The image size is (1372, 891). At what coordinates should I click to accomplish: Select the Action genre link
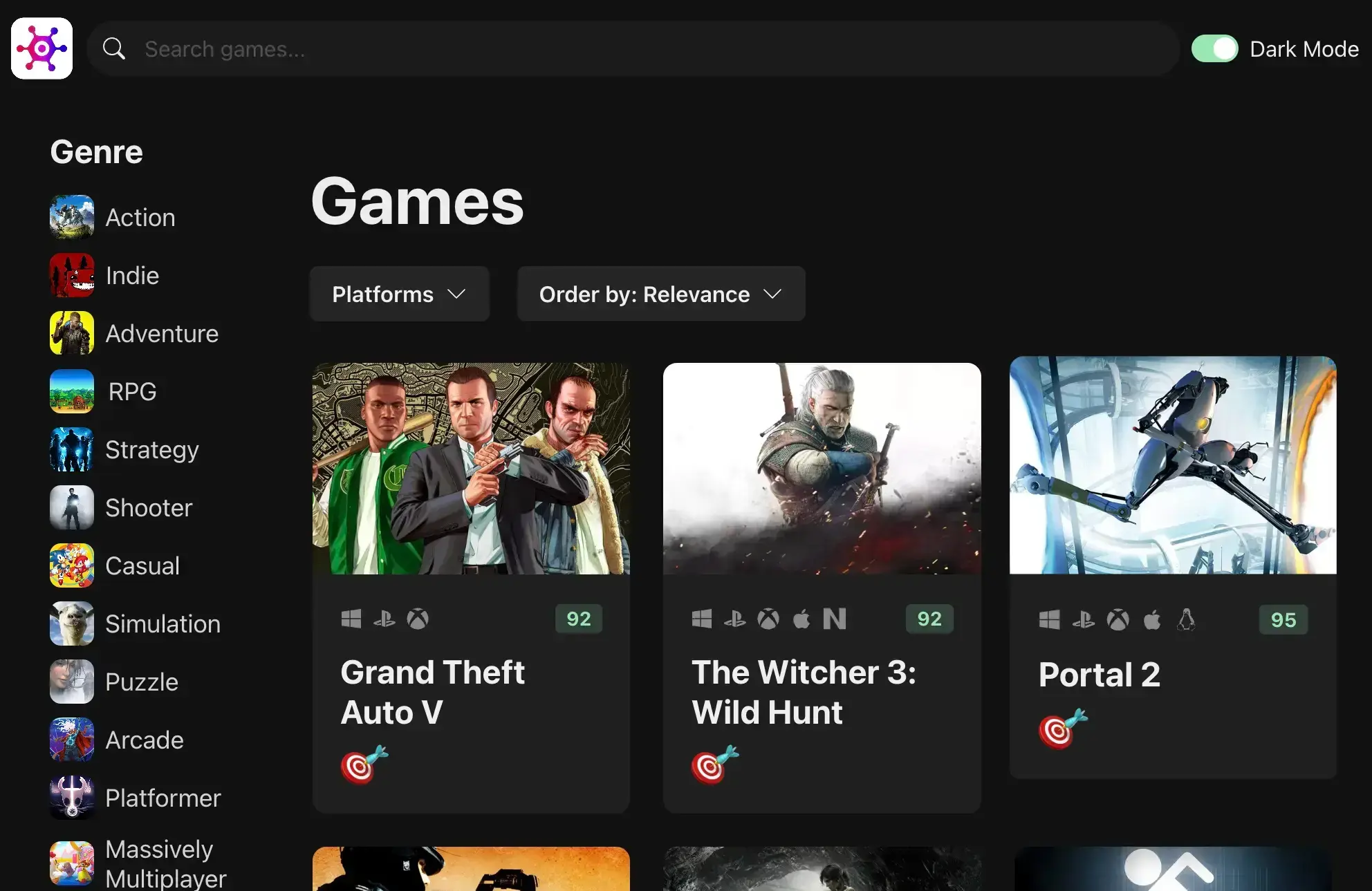pos(140,218)
